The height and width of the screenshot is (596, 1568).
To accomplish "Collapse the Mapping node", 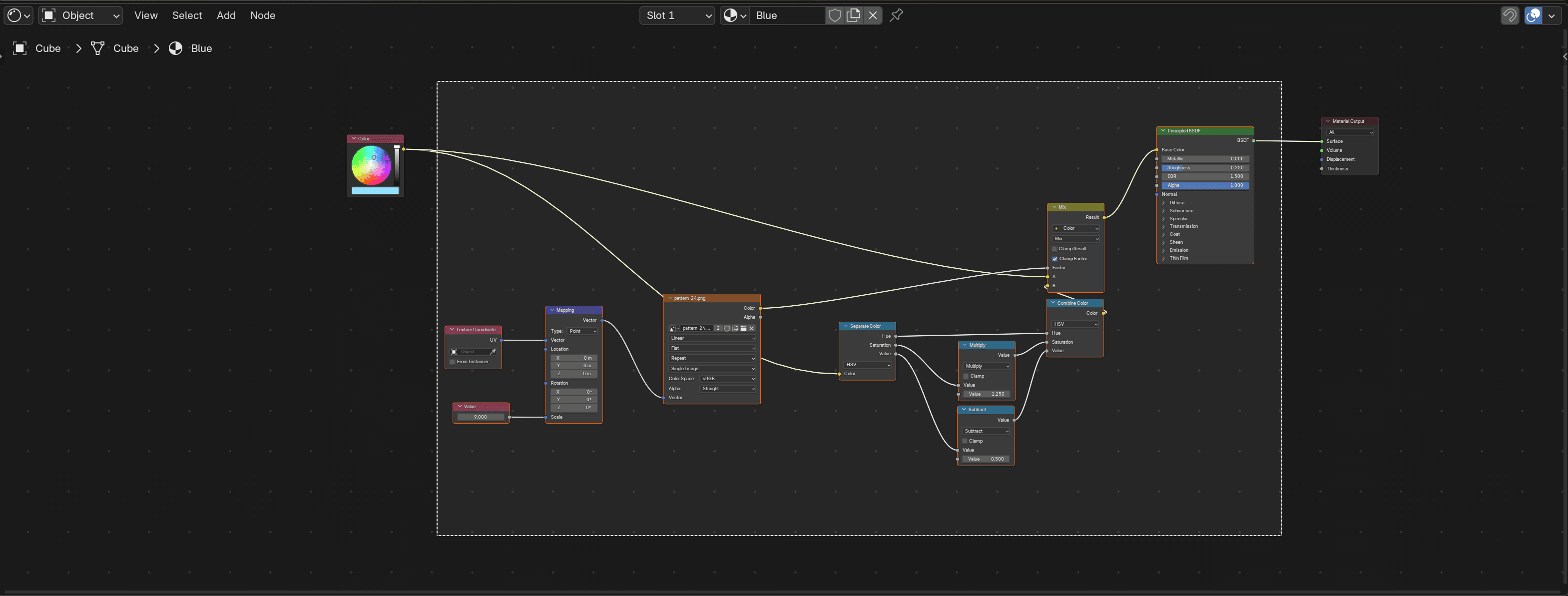I will click(552, 310).
